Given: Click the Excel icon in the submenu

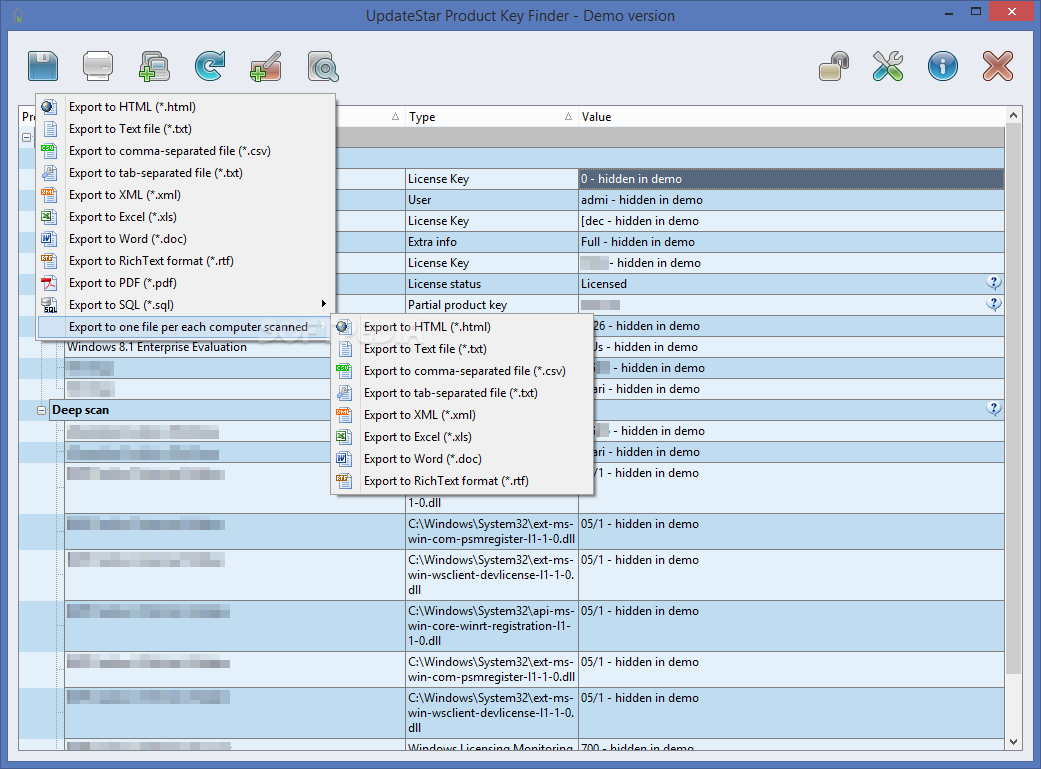Looking at the screenshot, I should 343,436.
